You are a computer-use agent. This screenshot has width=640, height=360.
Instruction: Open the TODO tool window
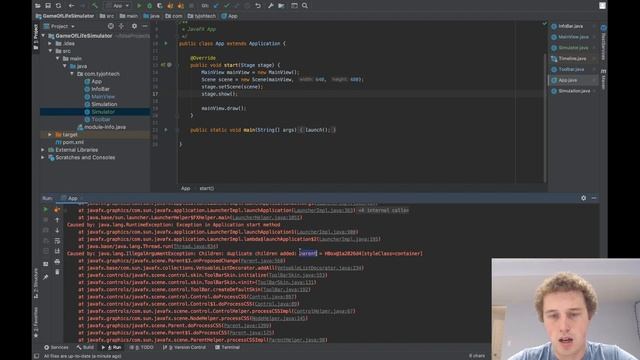142,347
